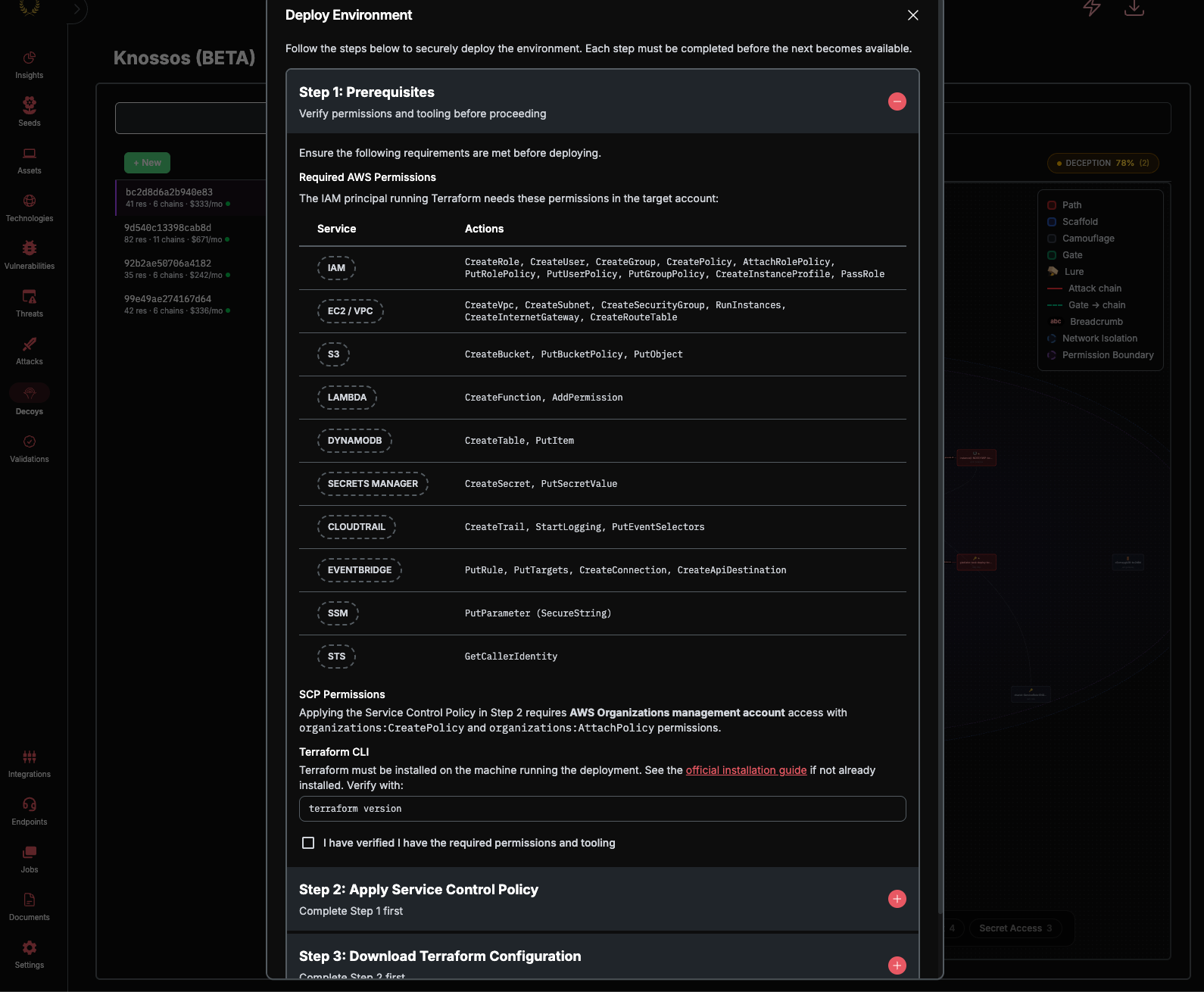Click the green New button
The height and width of the screenshot is (992, 1204).
pos(147,163)
